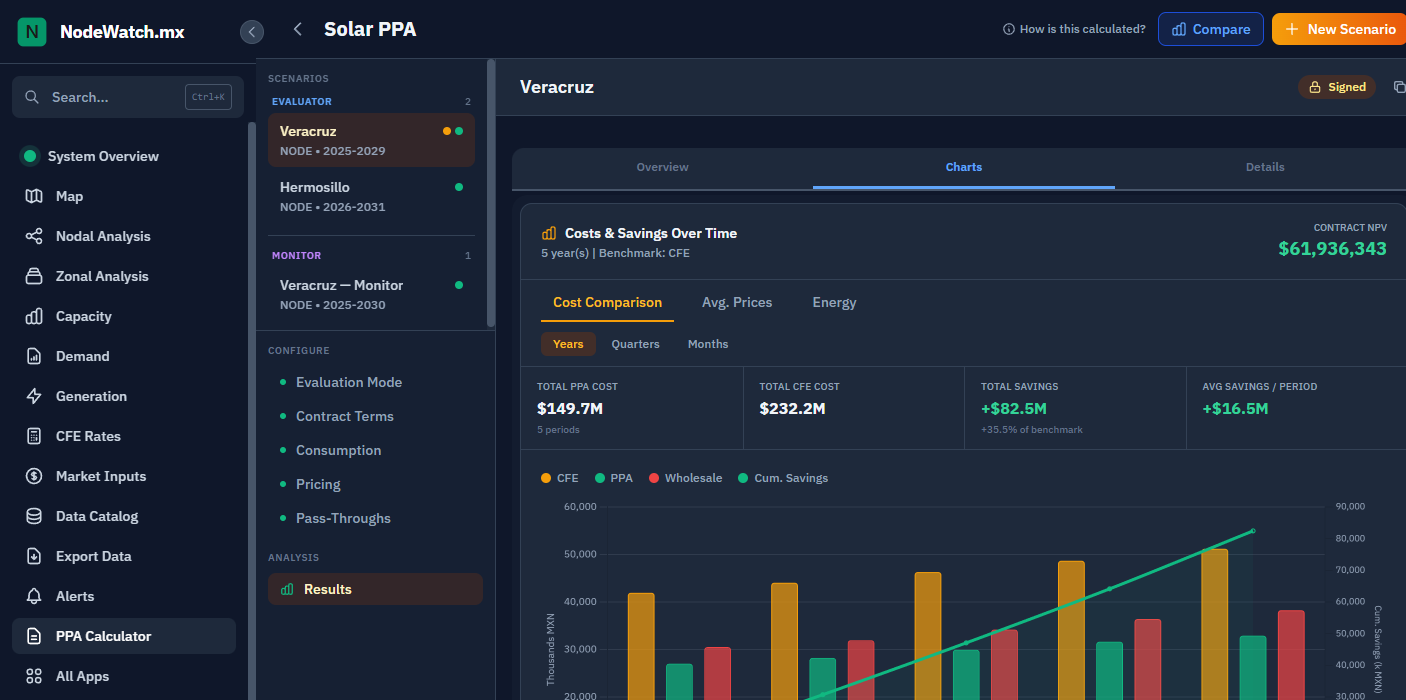Click the Map sidebar icon
Image resolution: width=1406 pixels, height=700 pixels.
click(x=34, y=196)
